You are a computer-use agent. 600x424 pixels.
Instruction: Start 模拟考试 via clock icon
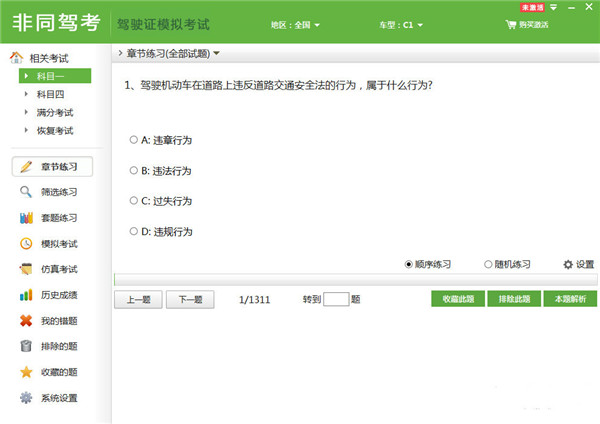pyautogui.click(x=26, y=243)
